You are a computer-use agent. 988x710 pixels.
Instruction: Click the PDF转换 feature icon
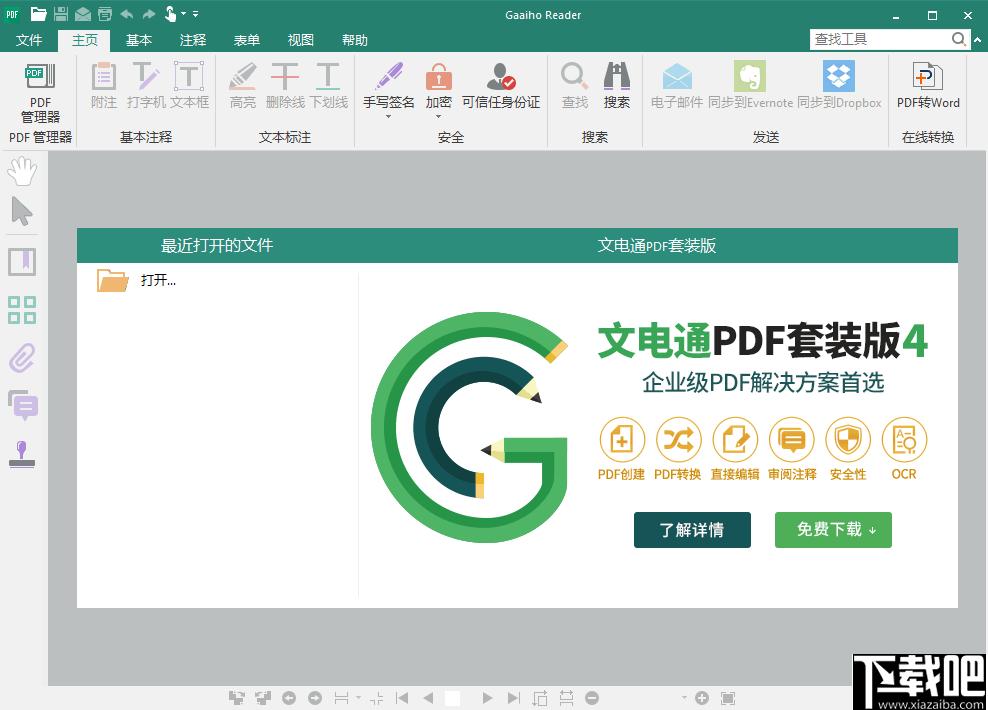tap(678, 440)
